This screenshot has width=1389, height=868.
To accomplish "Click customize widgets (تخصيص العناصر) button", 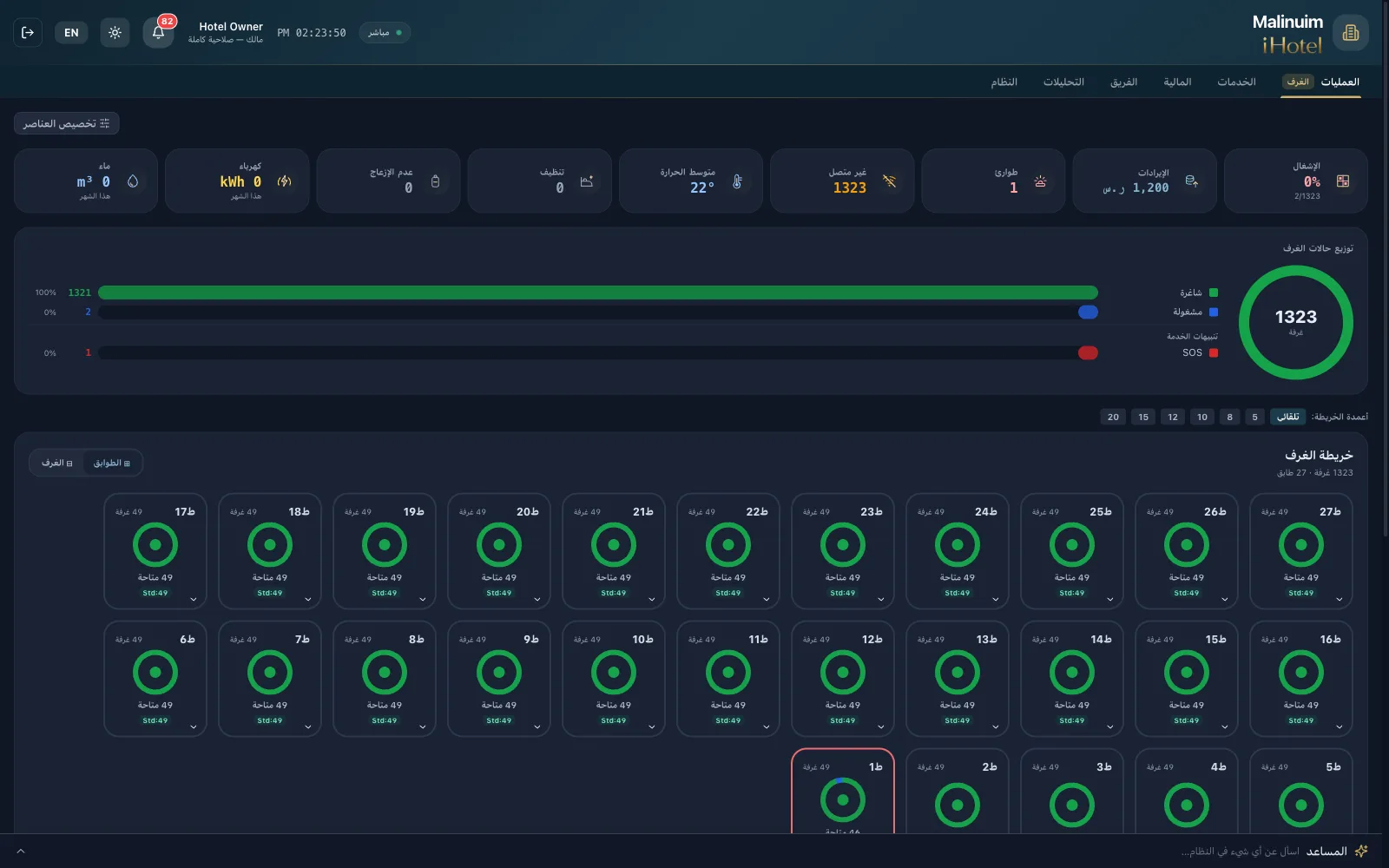I will tap(67, 123).
